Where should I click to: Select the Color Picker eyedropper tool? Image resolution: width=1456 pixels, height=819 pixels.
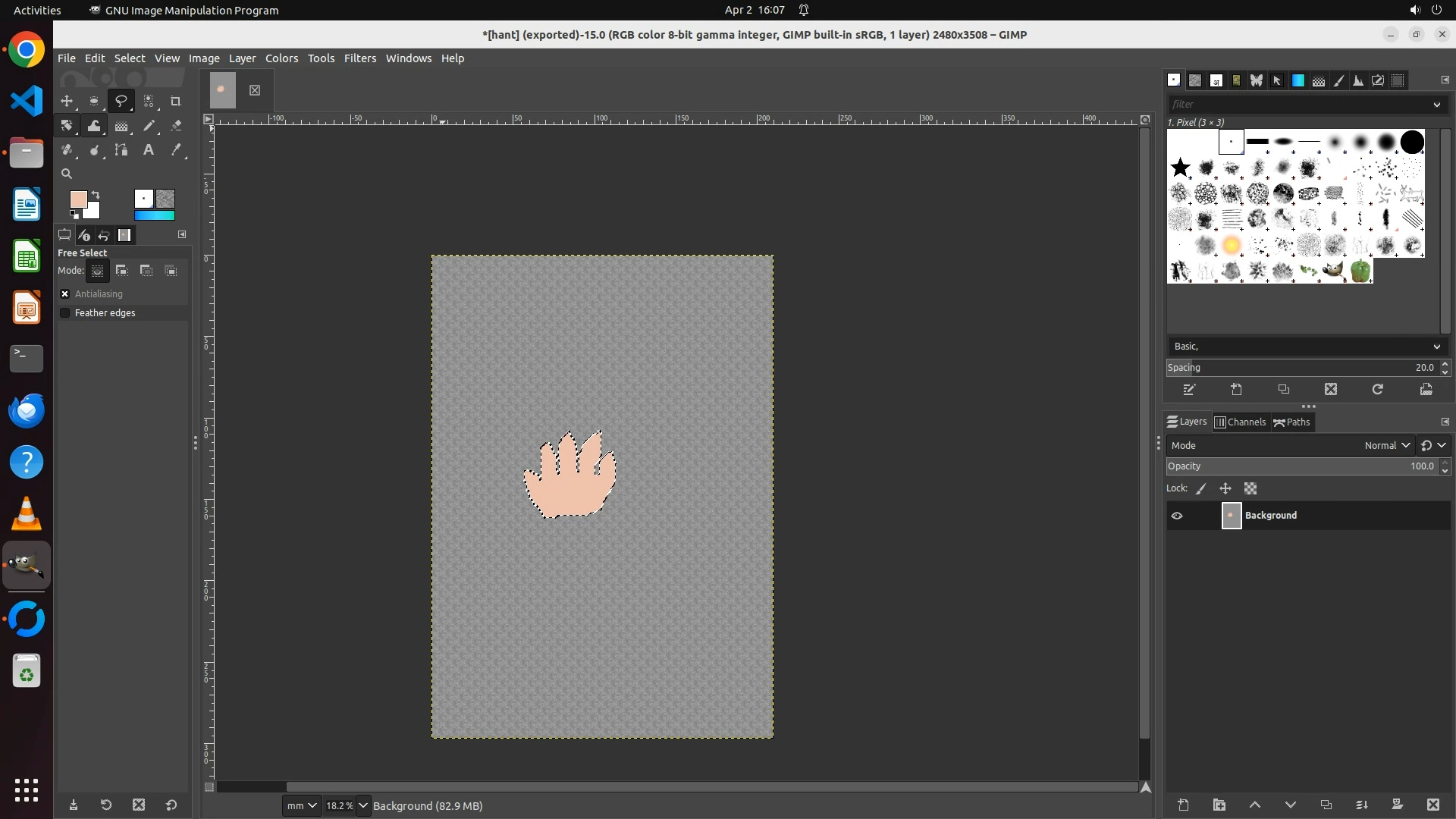[176, 150]
